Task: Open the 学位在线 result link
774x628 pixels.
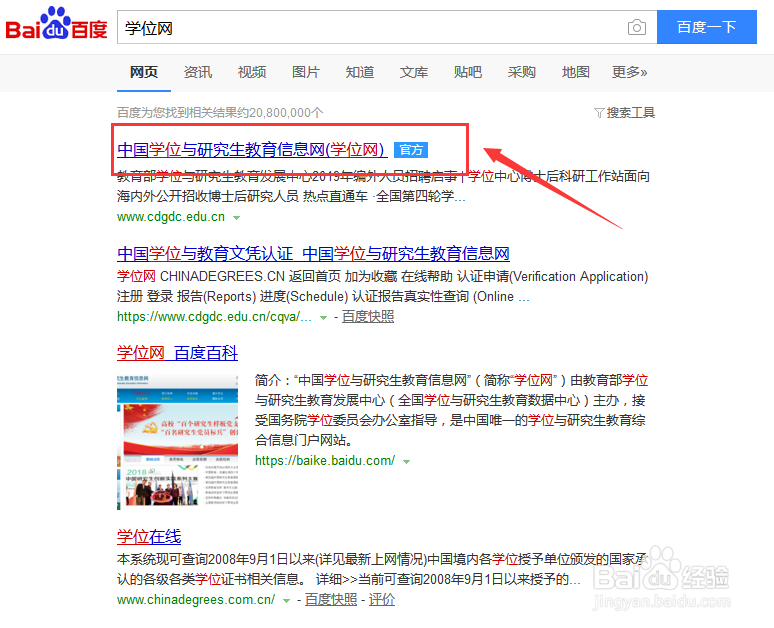Action: [149, 537]
